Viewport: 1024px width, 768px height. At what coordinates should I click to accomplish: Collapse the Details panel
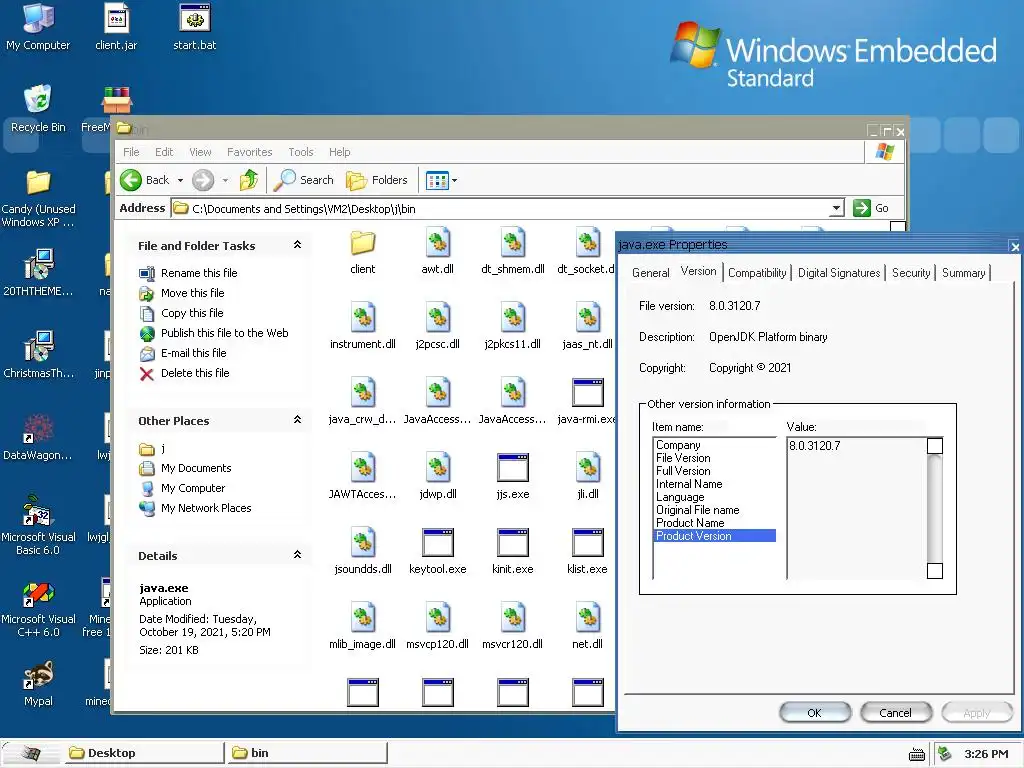297,555
